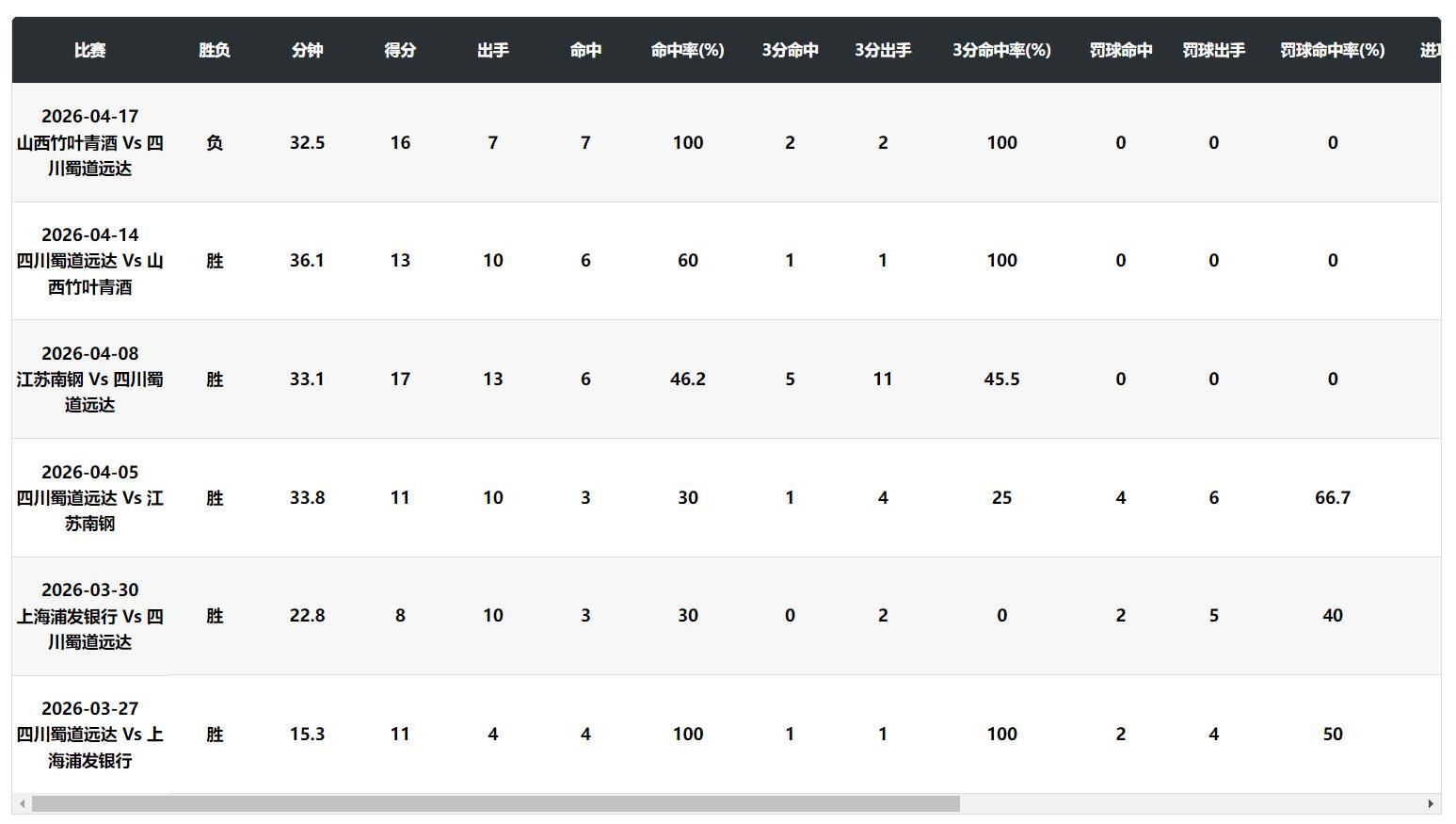Click the 罚球命中率(%) column header

click(1332, 50)
